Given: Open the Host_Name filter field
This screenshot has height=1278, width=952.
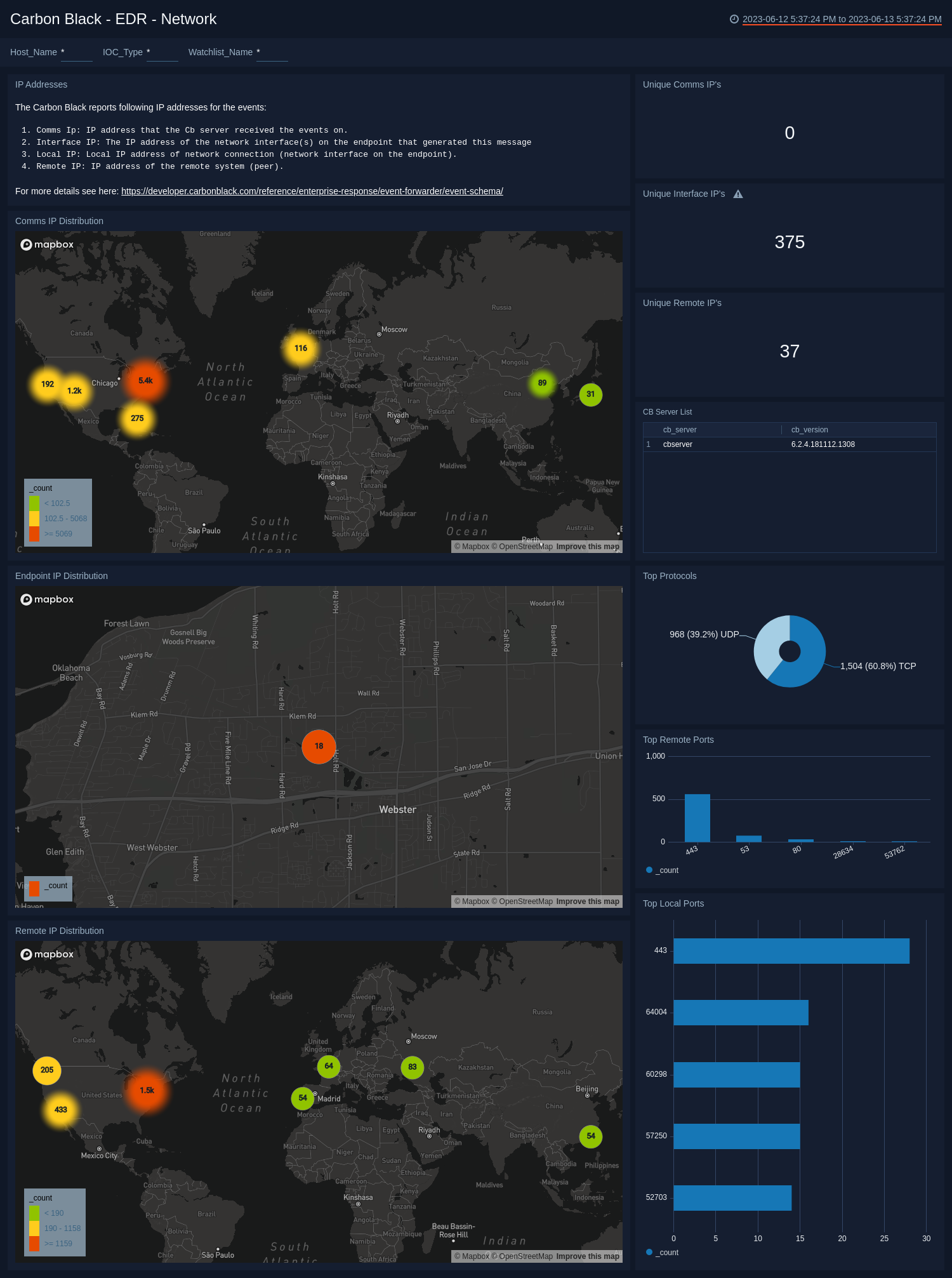Looking at the screenshot, I should (x=77, y=53).
